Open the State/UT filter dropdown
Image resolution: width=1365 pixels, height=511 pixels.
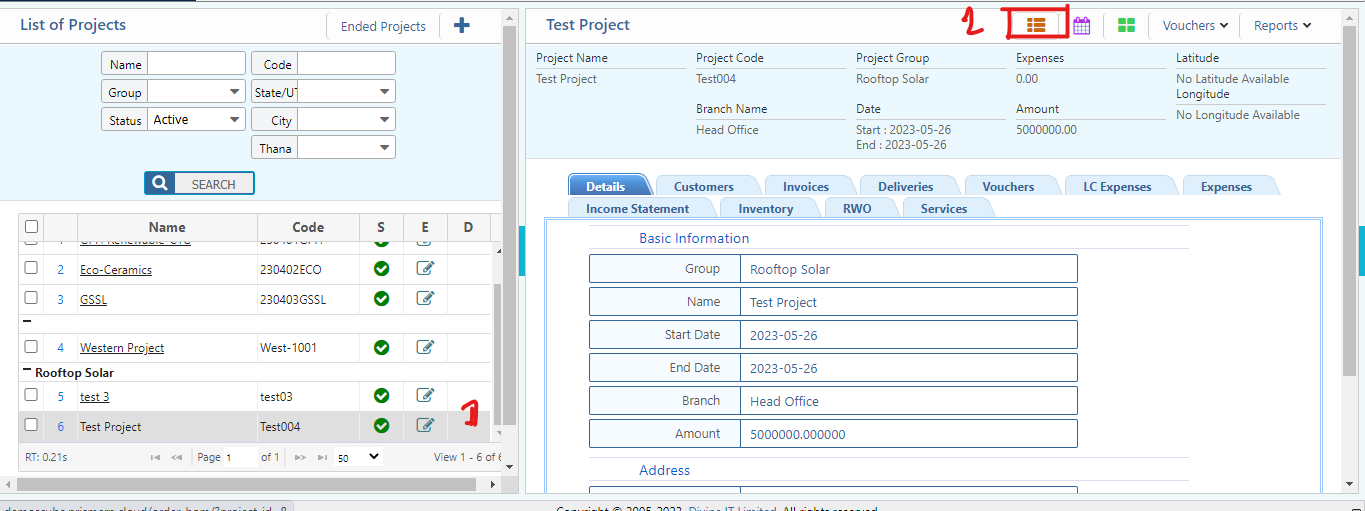(x=347, y=92)
